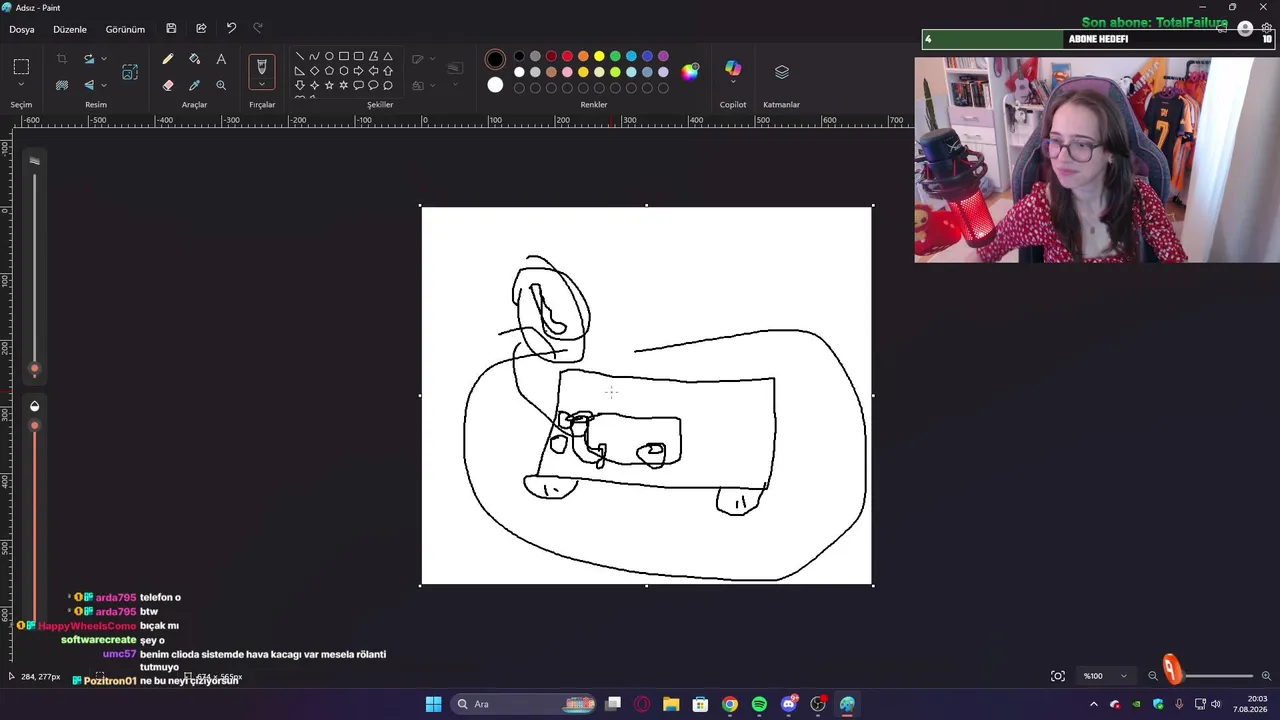Open the Düzenle menu
This screenshot has width=1280, height=720.
70,29
